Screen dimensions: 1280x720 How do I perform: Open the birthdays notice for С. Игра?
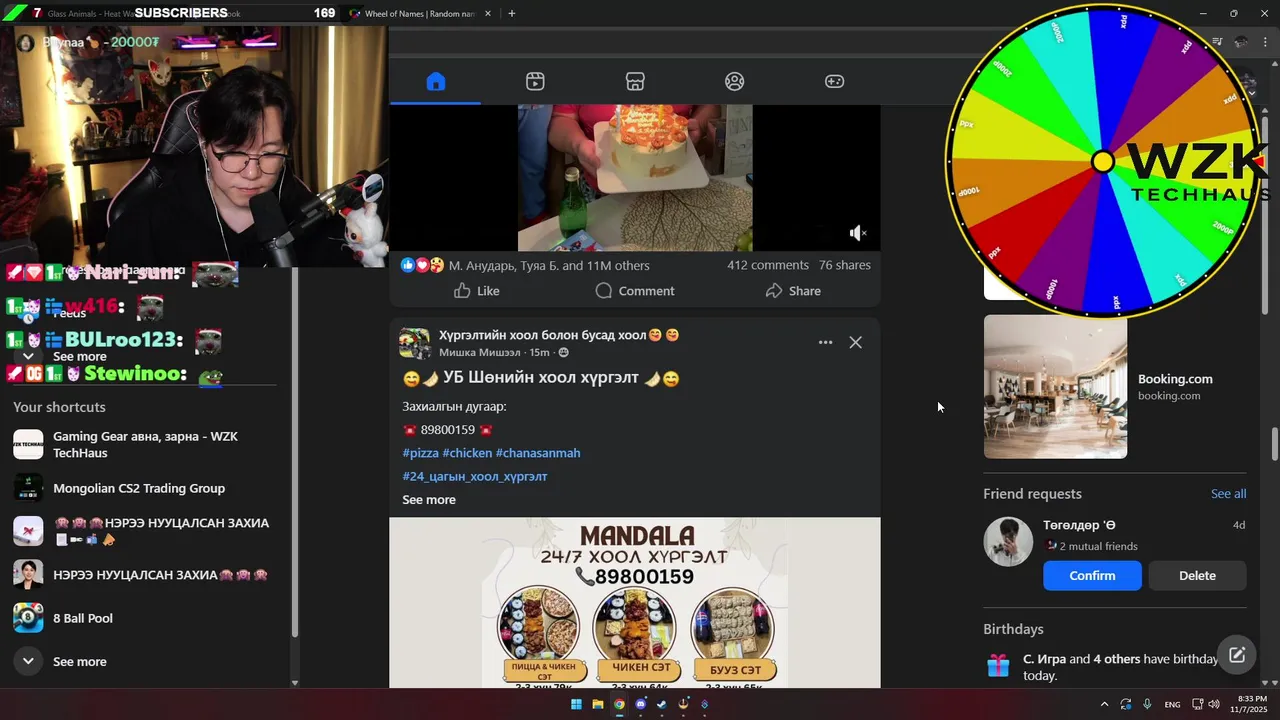(1115, 667)
